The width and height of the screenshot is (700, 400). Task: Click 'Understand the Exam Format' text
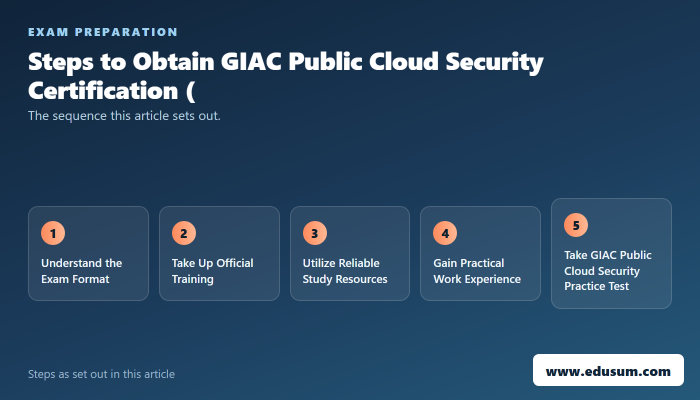[x=82, y=271]
